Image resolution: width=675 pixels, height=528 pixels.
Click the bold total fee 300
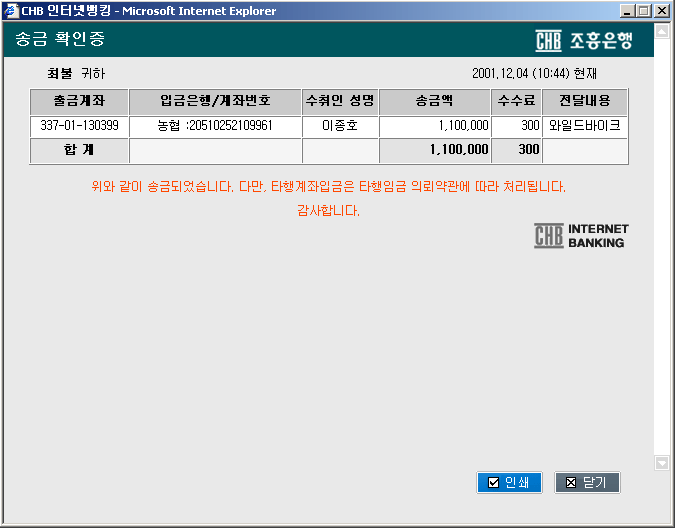click(529, 150)
